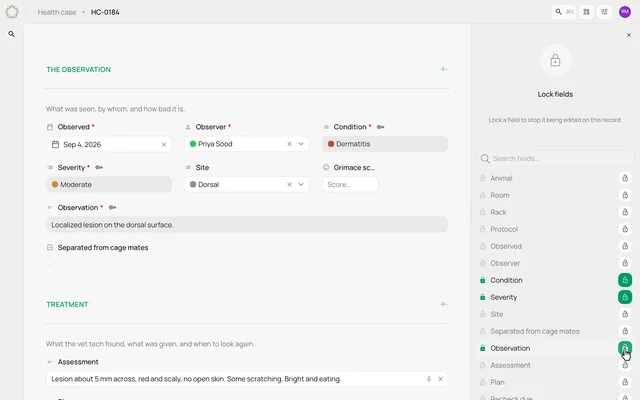The width and height of the screenshot is (640, 400).
Task: Click the TREATMENT section header
Action: coord(67,304)
